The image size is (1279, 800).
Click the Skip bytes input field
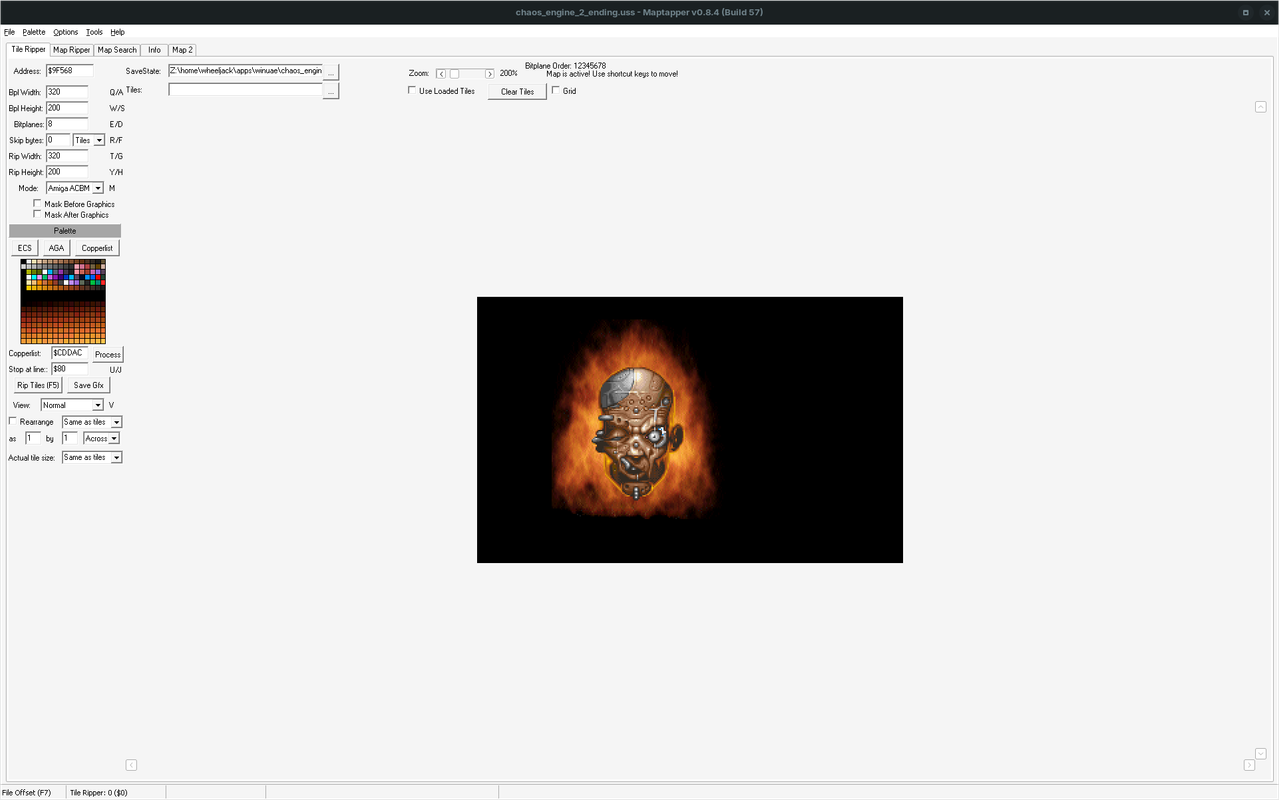click(x=58, y=140)
